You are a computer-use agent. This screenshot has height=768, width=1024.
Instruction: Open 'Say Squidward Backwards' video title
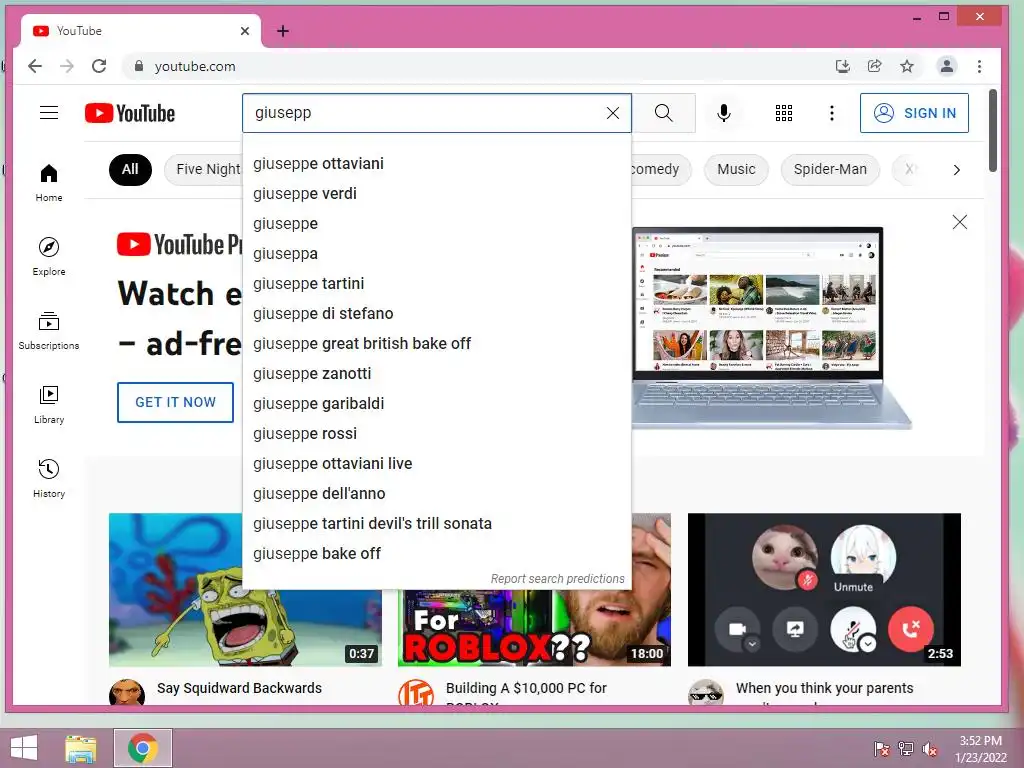[x=239, y=688]
